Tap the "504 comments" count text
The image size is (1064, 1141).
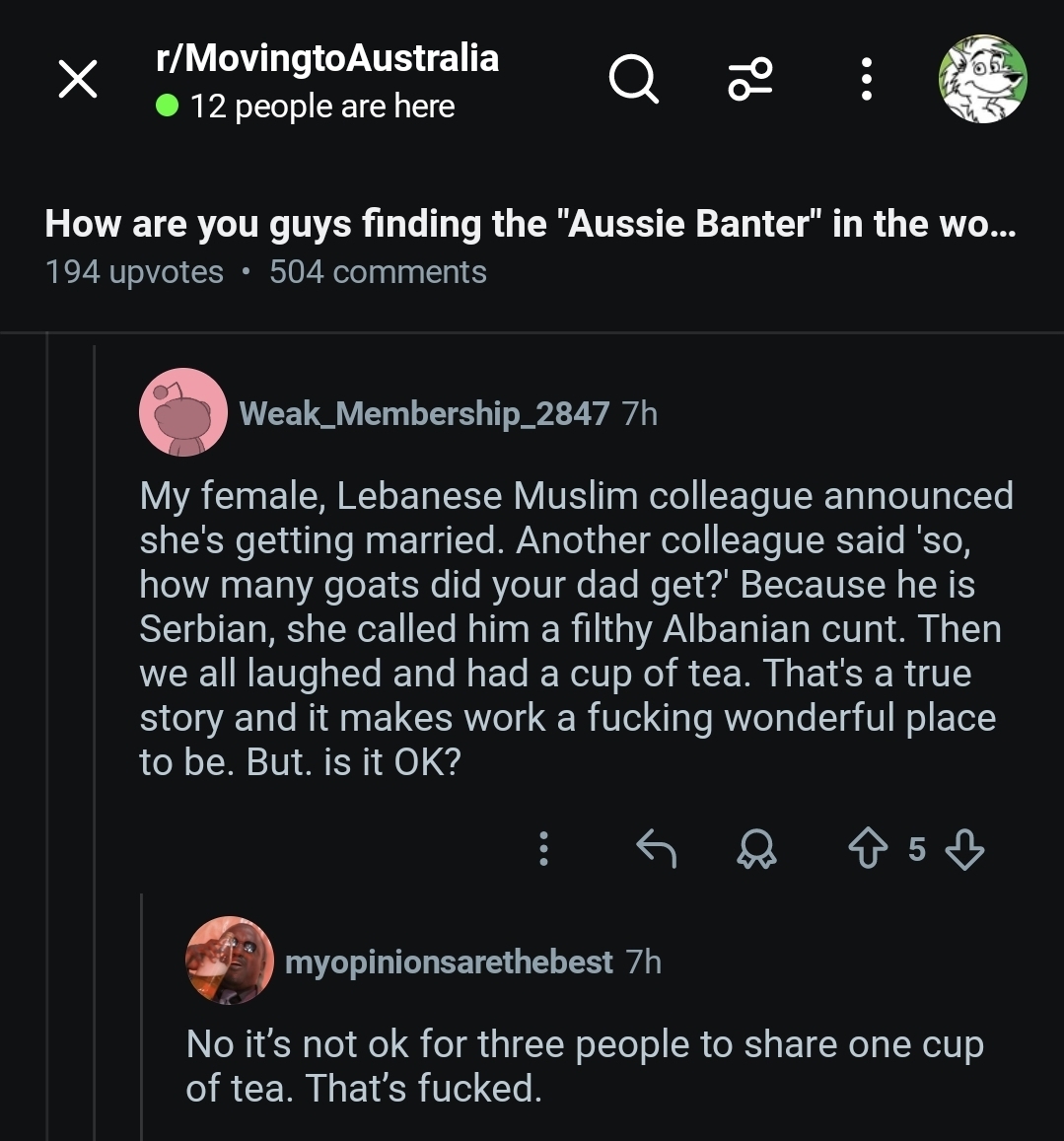pos(378,272)
